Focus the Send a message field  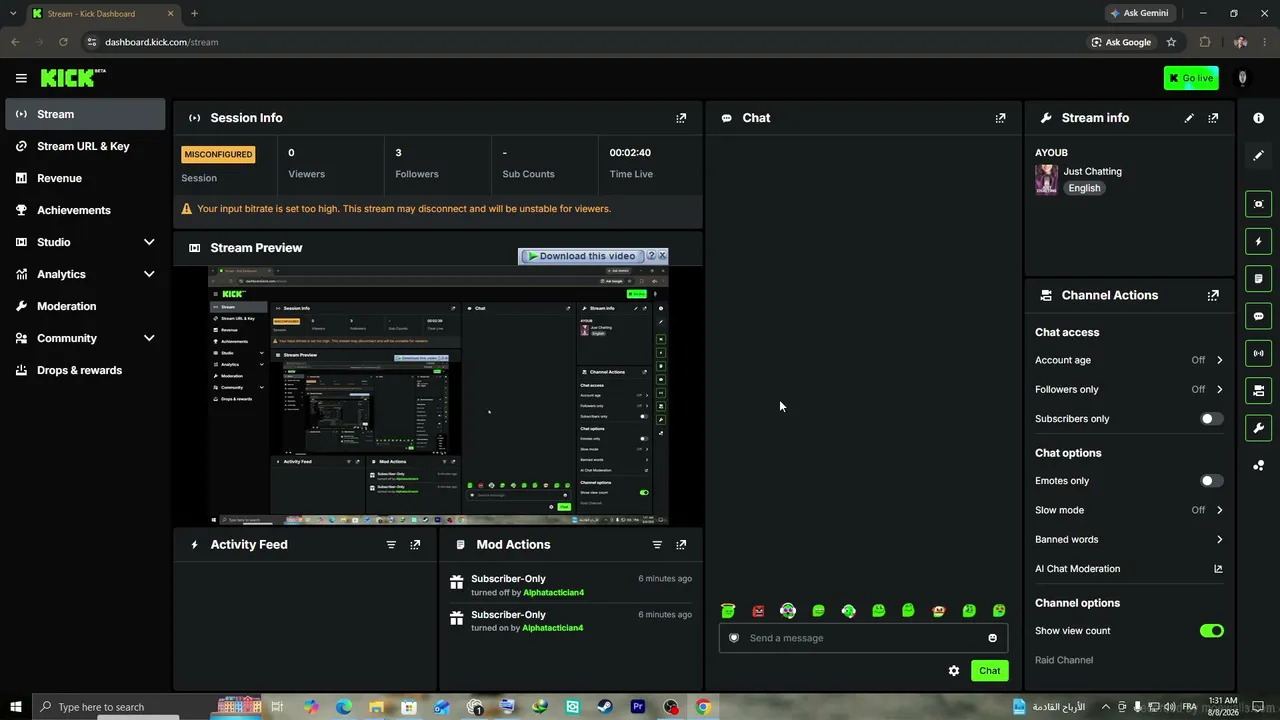[863, 638]
